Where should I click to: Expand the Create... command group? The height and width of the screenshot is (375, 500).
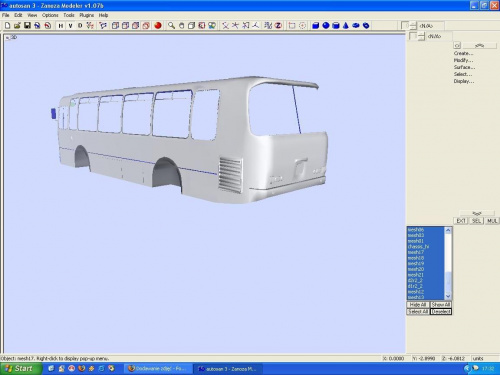[x=463, y=53]
